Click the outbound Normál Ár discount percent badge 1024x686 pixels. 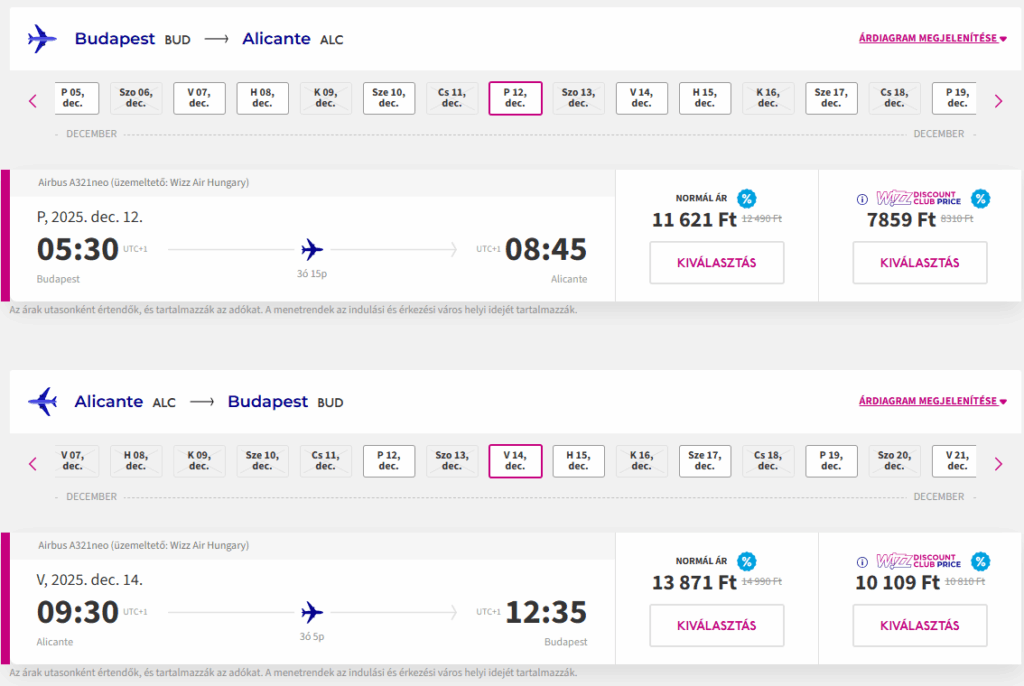(746, 198)
